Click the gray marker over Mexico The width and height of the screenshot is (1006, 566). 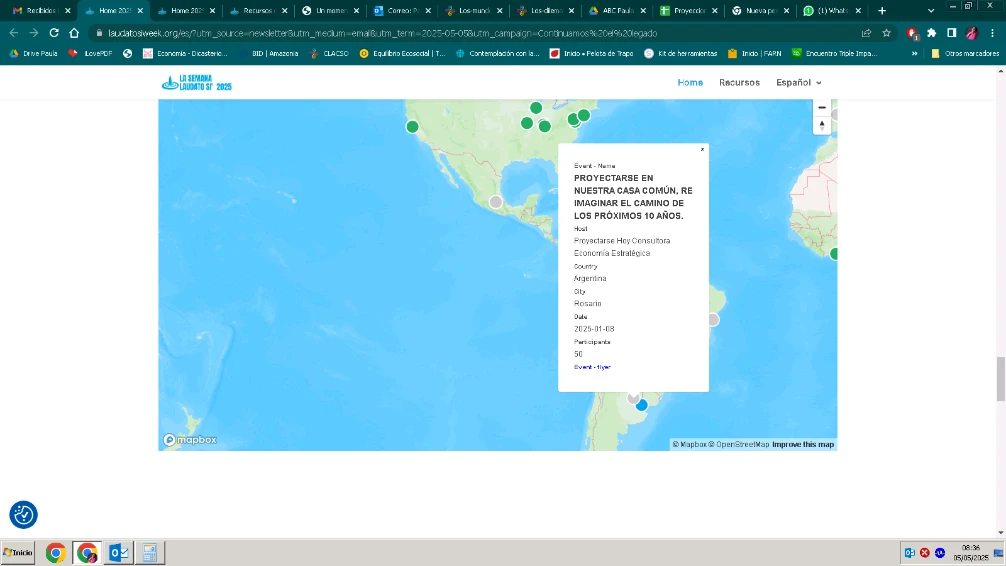tap(495, 202)
